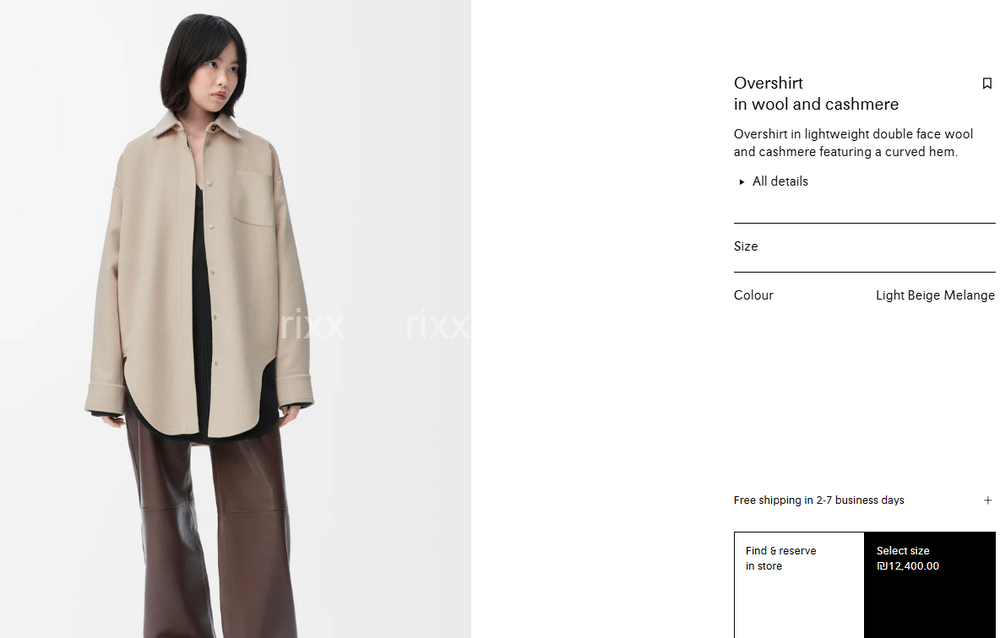Click the Light Beige Melange colour value
The width and height of the screenshot is (1000, 638).
[935, 295]
